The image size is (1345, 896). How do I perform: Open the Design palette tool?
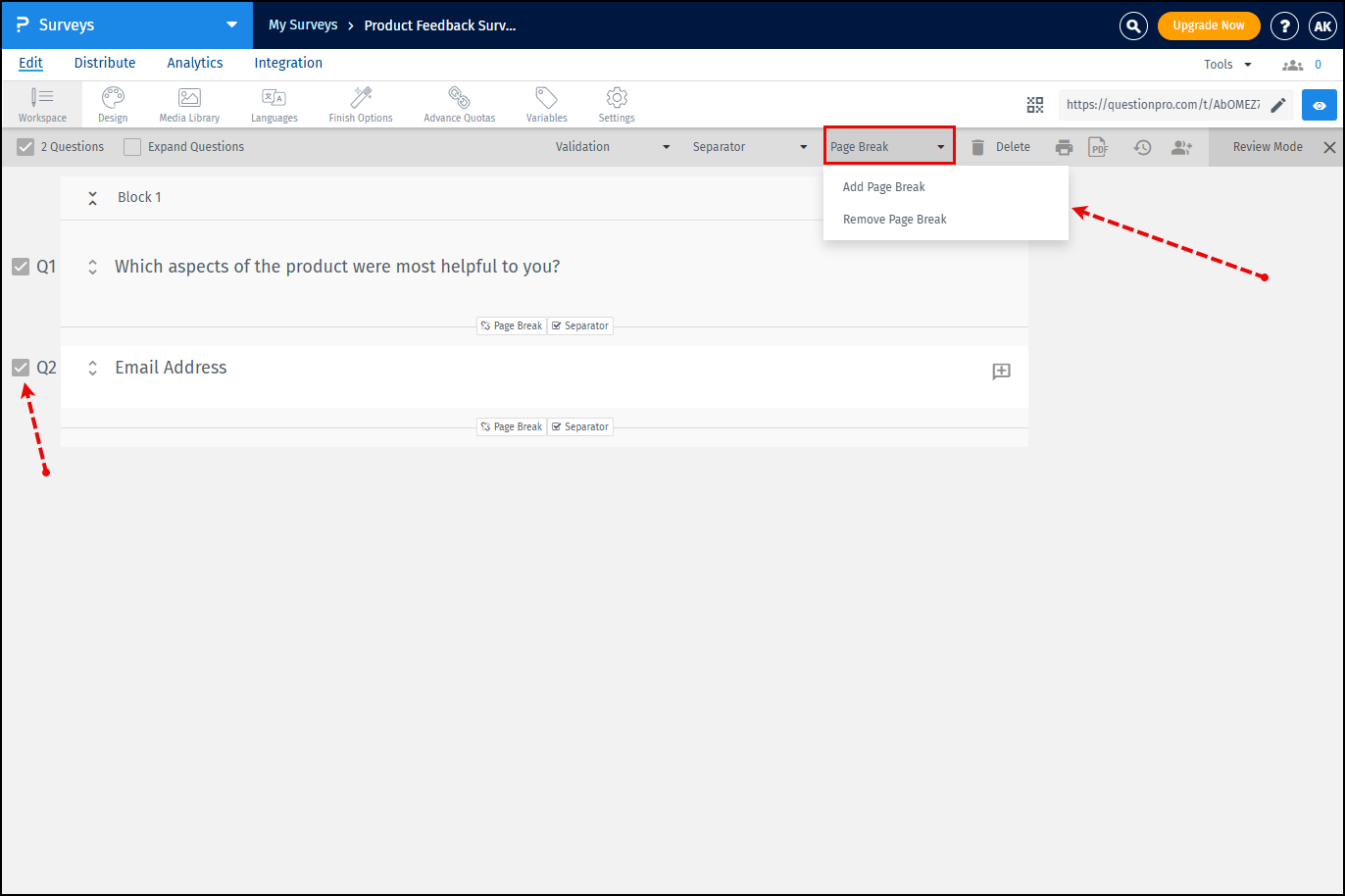pos(113,104)
